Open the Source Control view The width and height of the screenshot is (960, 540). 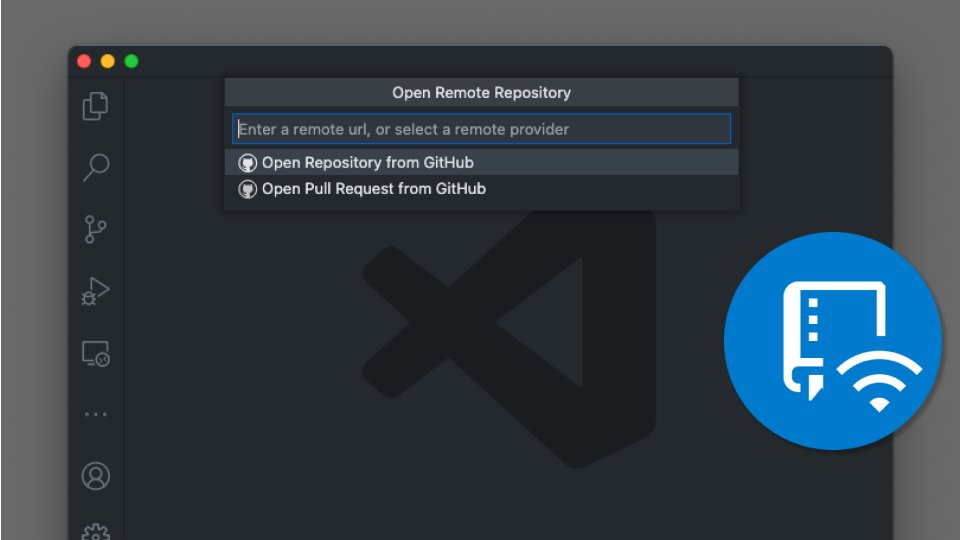pyautogui.click(x=95, y=230)
